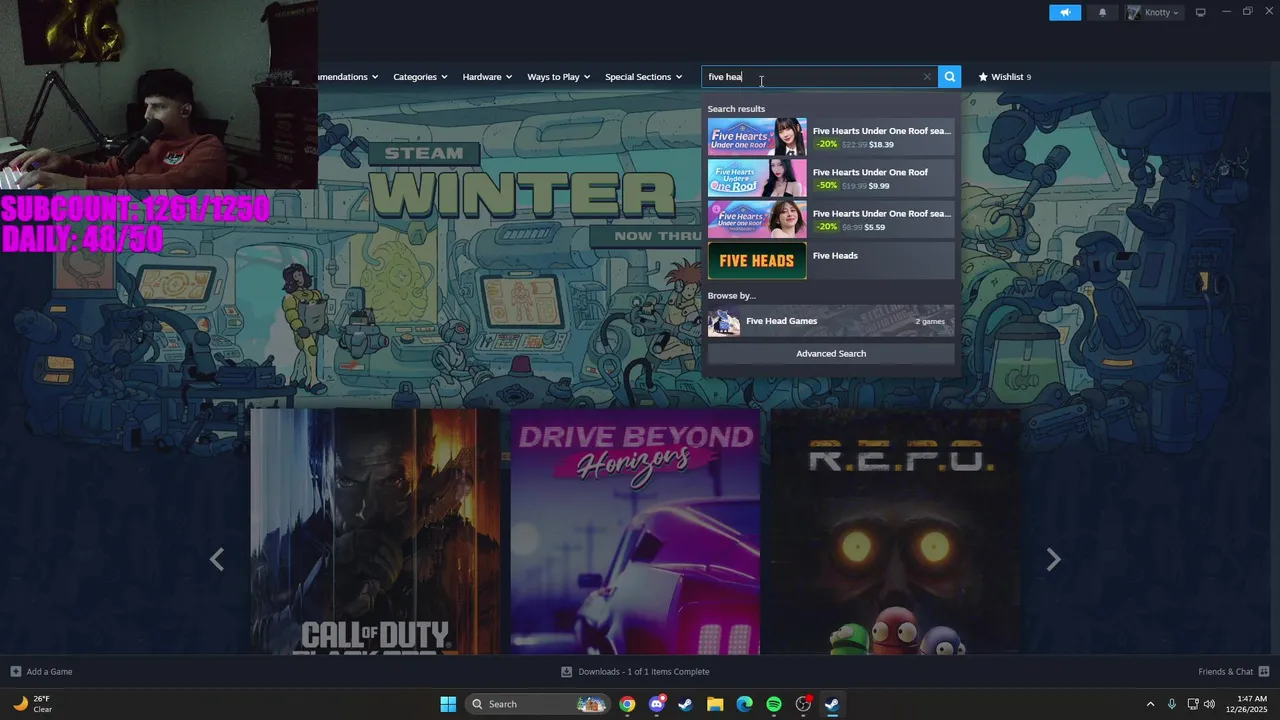This screenshot has height=720, width=1280.
Task: Go to next carousel item arrow
Action: 1053,560
